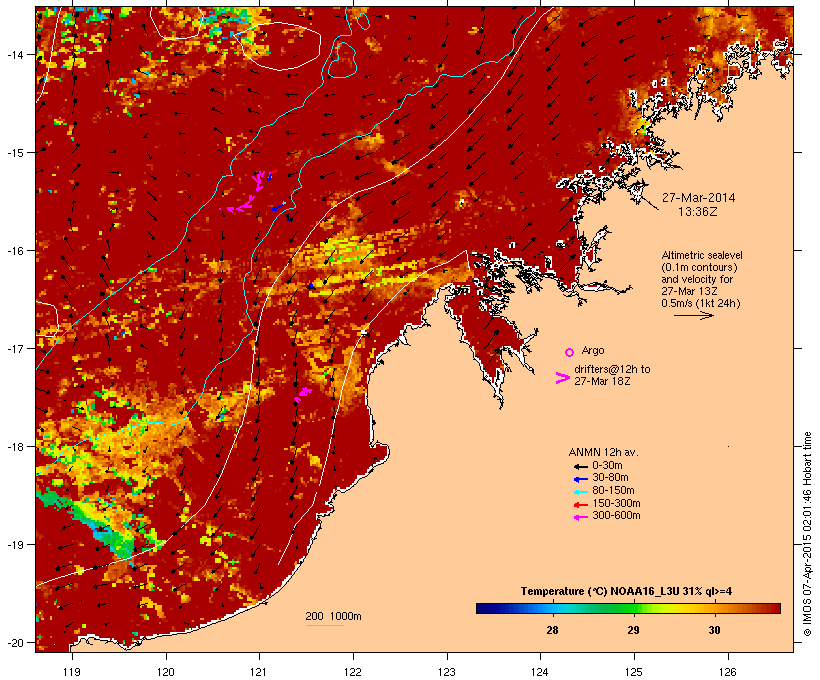This screenshot has height=680, width=820.
Task: Click the longitude axis label 120
Action: [166, 672]
